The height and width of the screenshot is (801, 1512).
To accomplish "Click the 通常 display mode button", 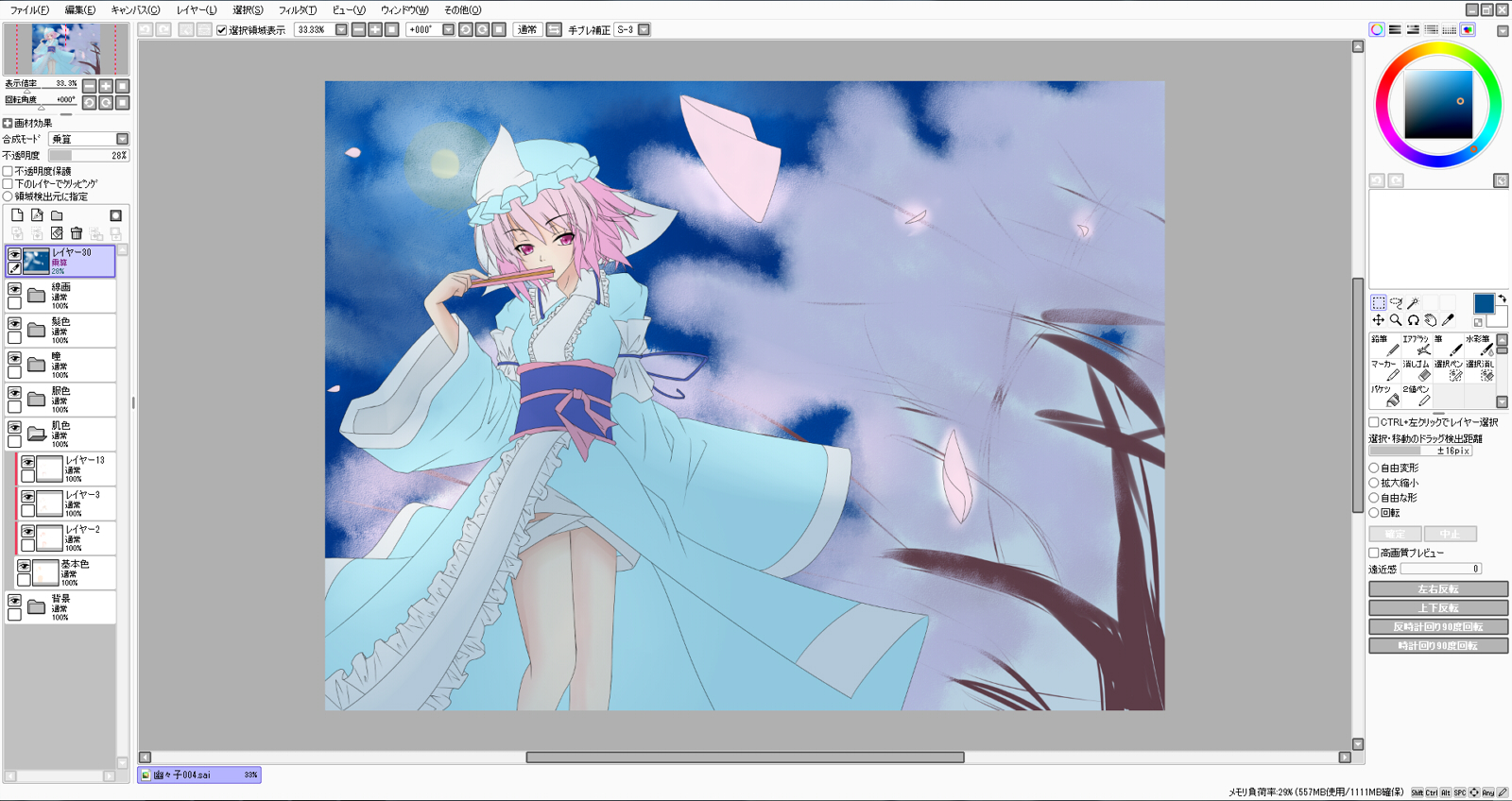I will [527, 29].
